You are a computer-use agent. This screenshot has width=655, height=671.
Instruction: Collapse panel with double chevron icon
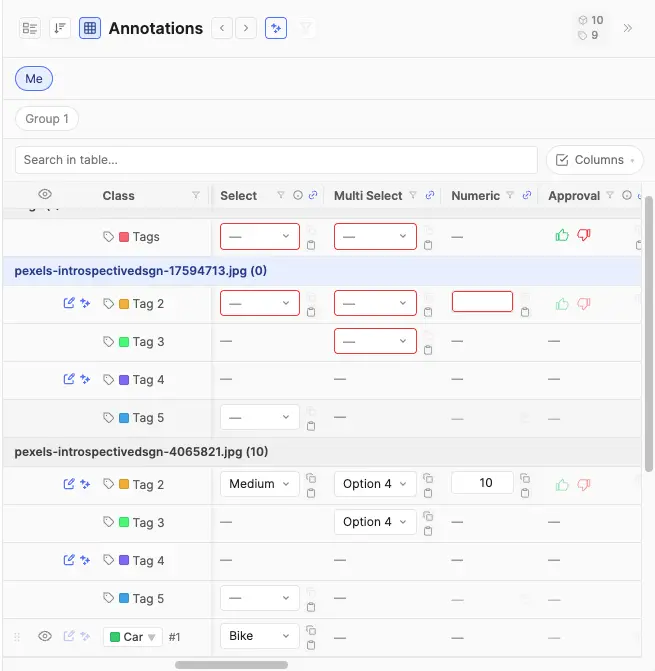(628, 28)
